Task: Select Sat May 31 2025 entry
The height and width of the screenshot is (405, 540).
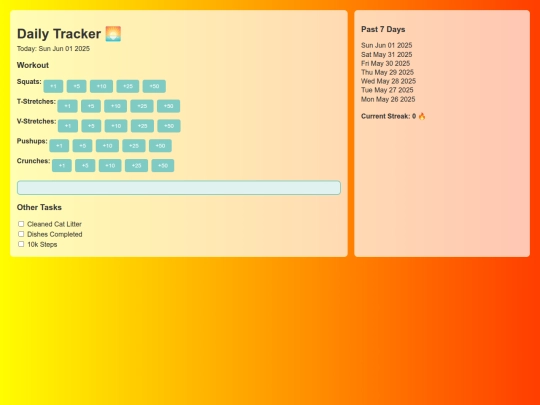Action: 386,54
